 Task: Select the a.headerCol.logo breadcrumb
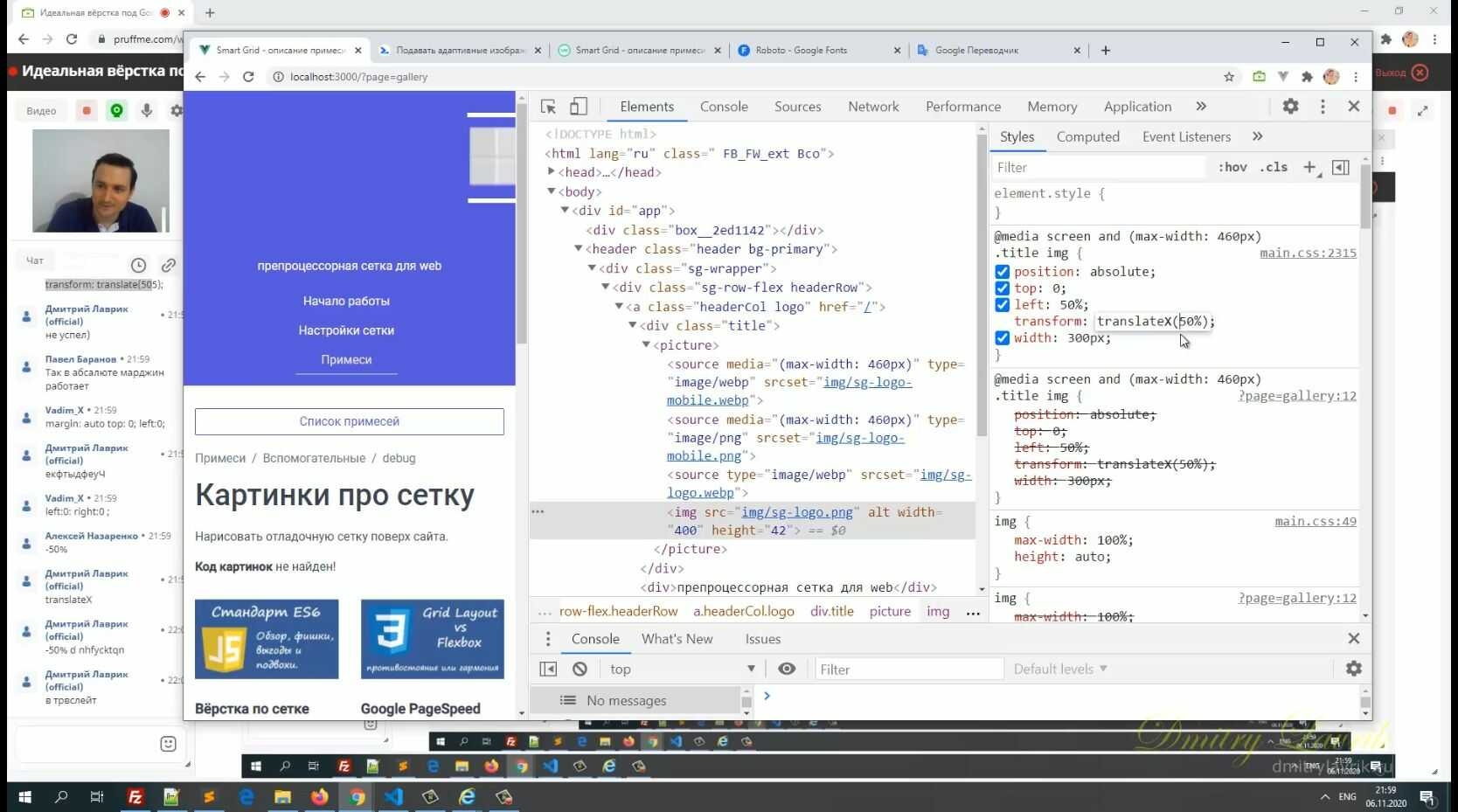pos(744,611)
